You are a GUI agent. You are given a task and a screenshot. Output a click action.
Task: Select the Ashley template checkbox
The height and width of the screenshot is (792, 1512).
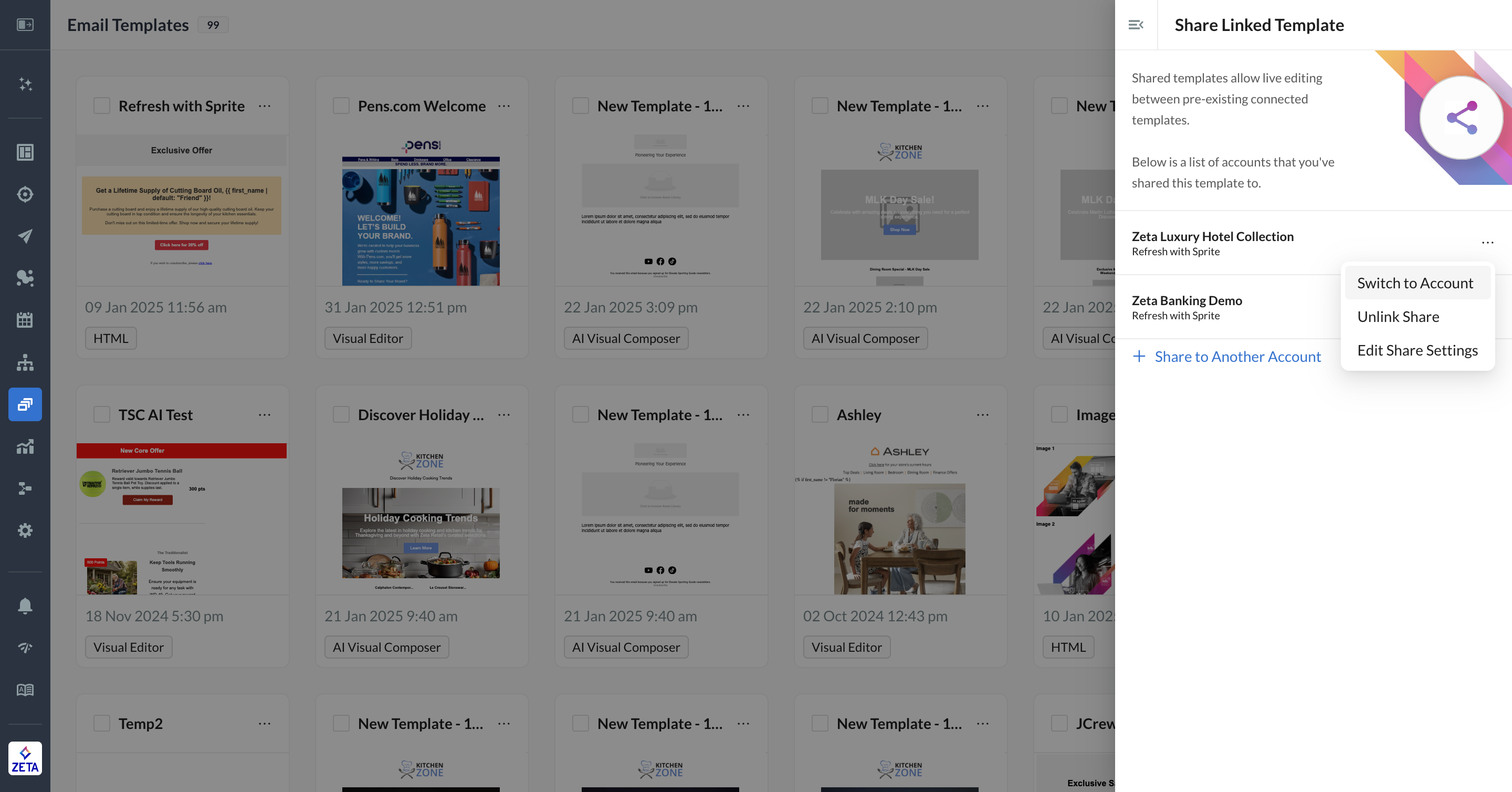tap(821, 414)
